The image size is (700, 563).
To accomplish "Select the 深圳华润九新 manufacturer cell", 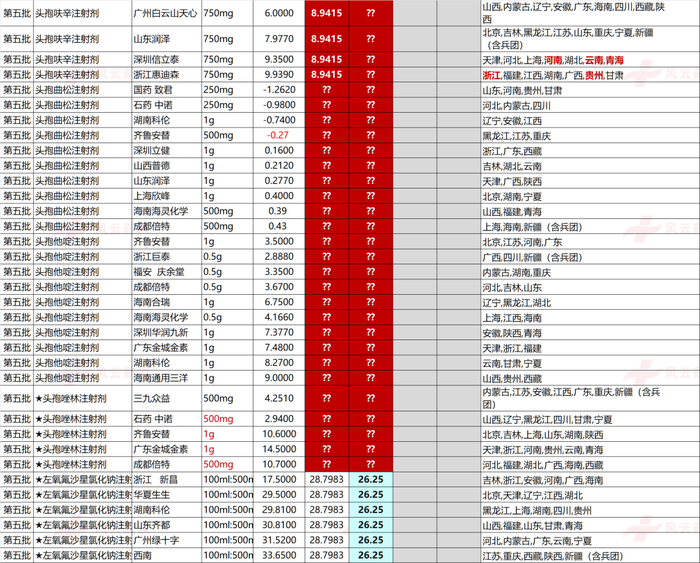I will click(x=167, y=333).
